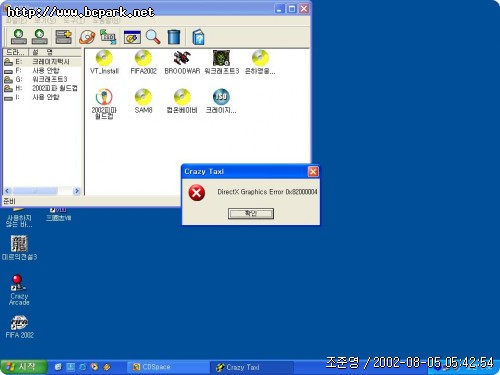Click the magnifying glass search toolbar icon
The height and width of the screenshot is (375, 500).
coord(153,37)
